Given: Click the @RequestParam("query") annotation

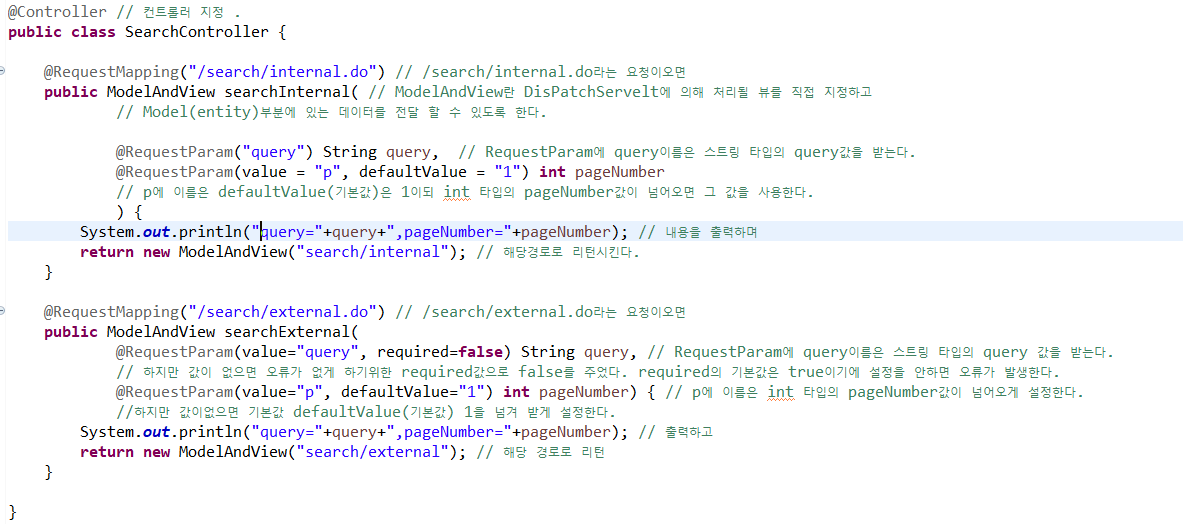Looking at the screenshot, I should coord(215,152).
